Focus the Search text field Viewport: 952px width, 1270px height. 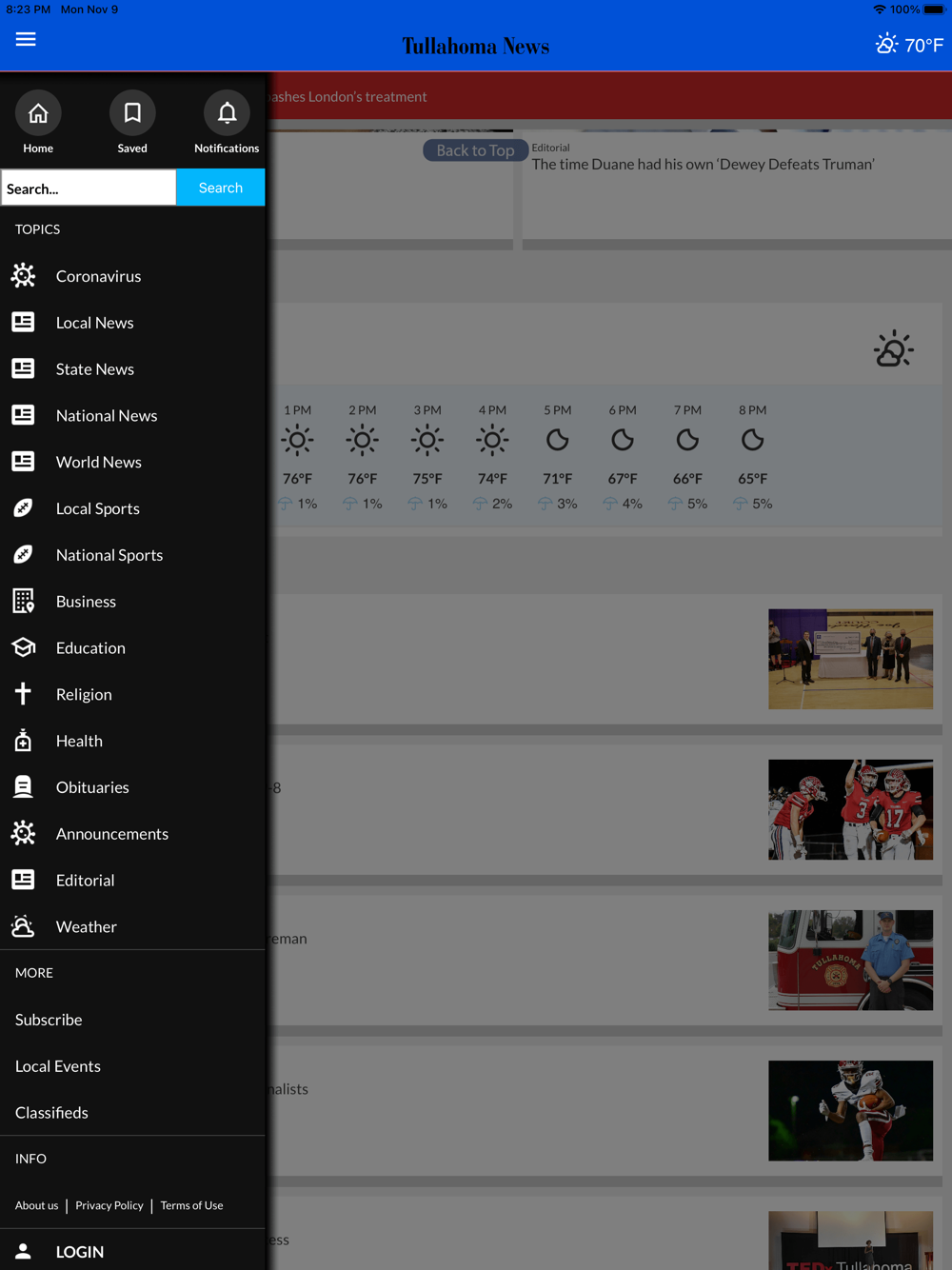[x=89, y=188]
